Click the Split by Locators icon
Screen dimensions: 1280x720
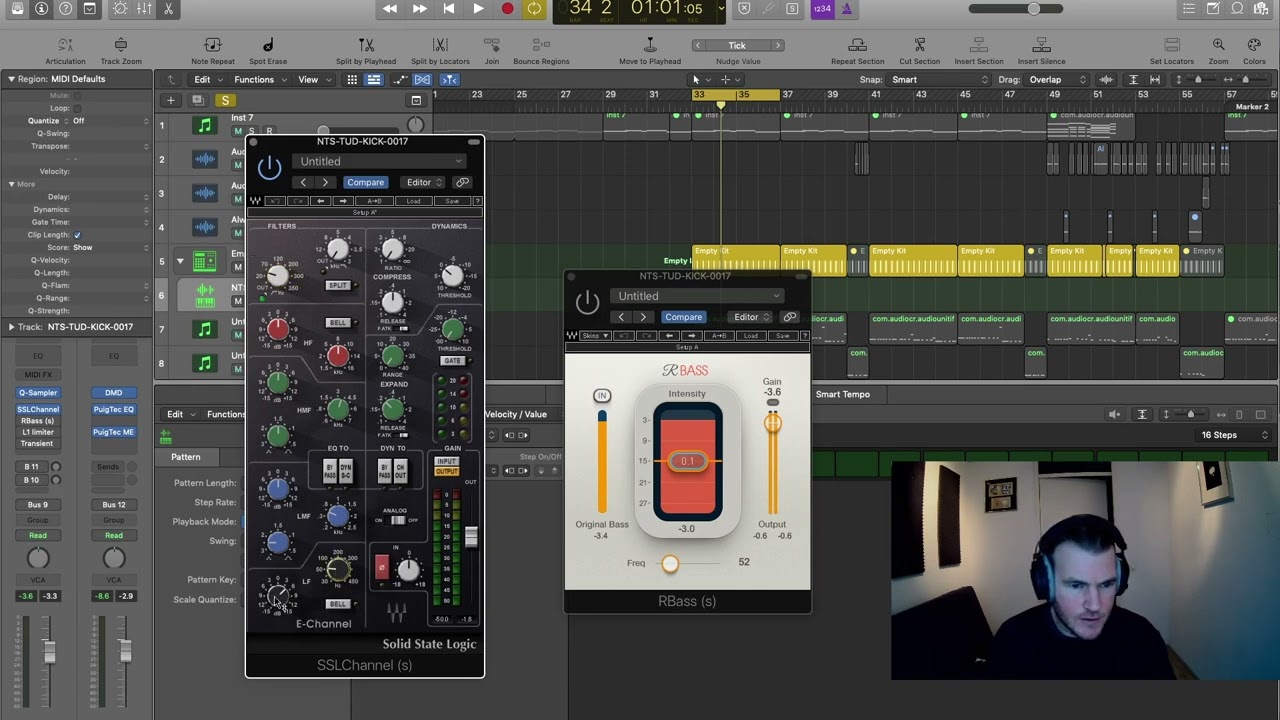click(x=440, y=45)
